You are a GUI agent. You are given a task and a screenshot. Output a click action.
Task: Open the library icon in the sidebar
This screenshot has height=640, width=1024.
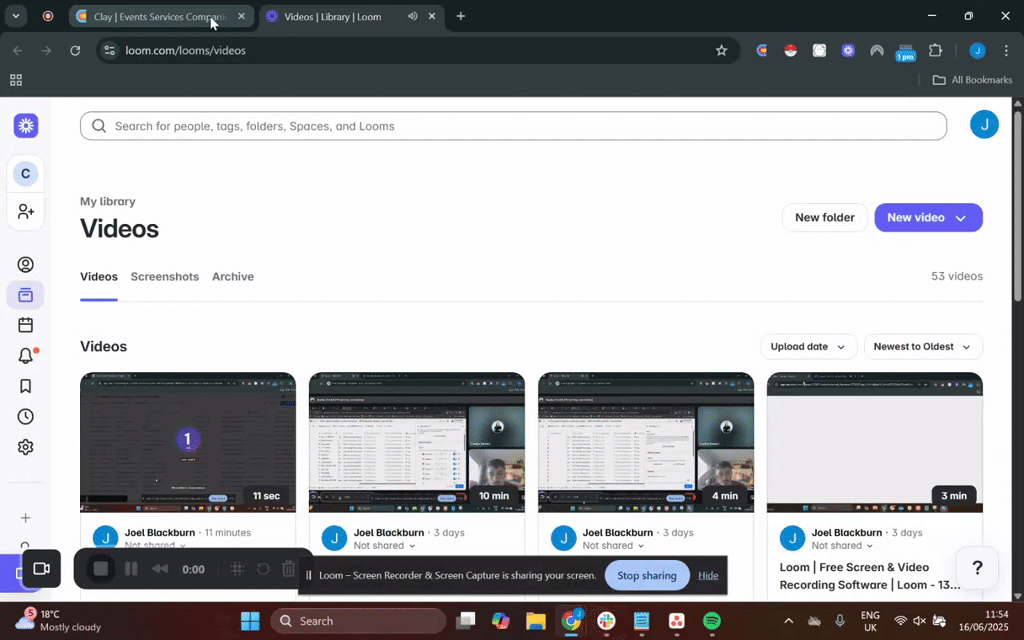(x=25, y=295)
